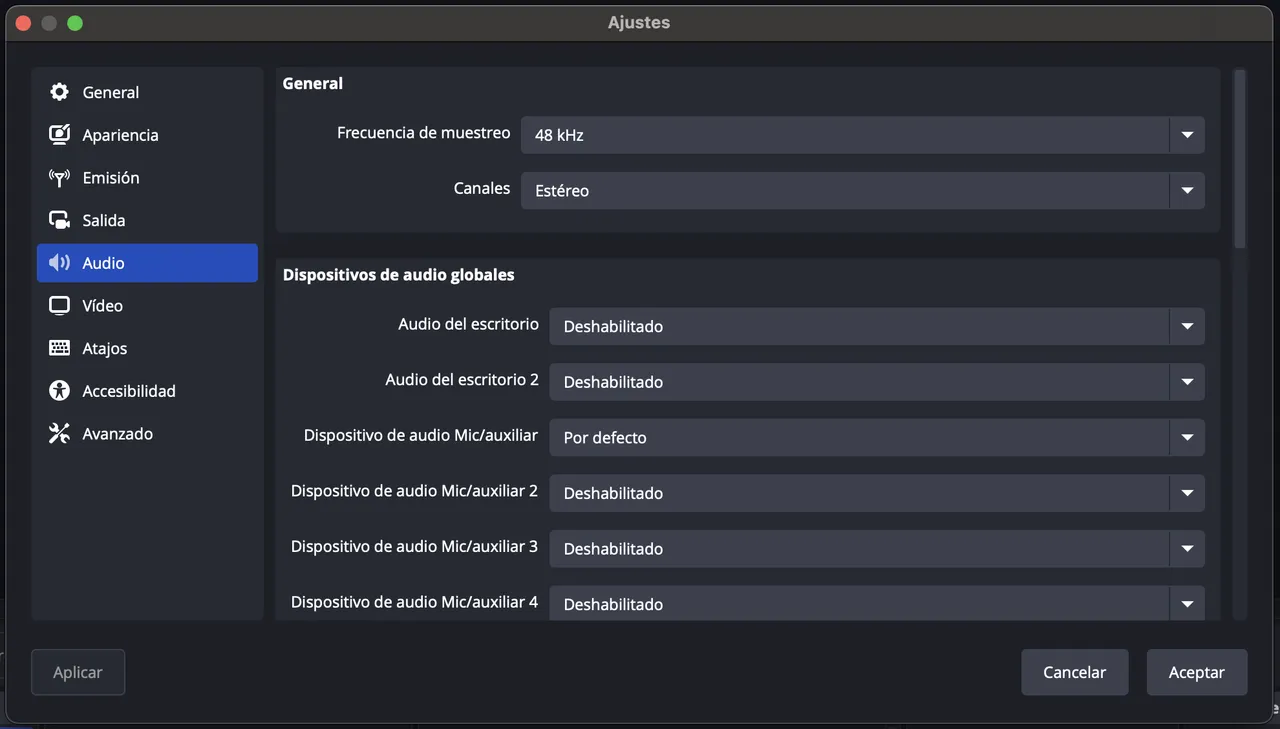Click the vertical scrollbar of the settings panel
This screenshot has height=729, width=1280.
pos(1240,158)
